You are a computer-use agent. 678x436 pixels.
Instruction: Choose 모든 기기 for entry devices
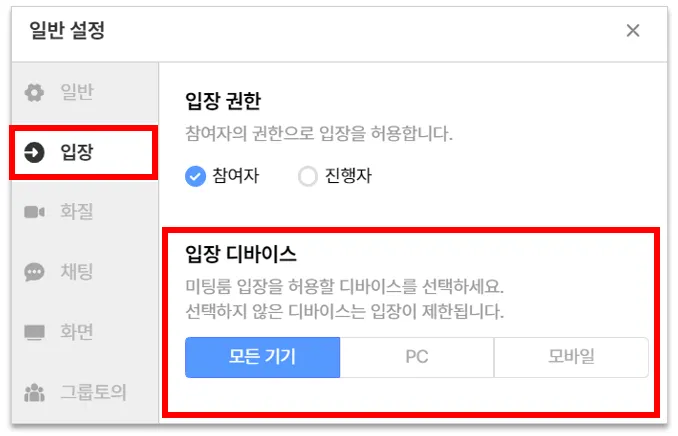[262, 357]
